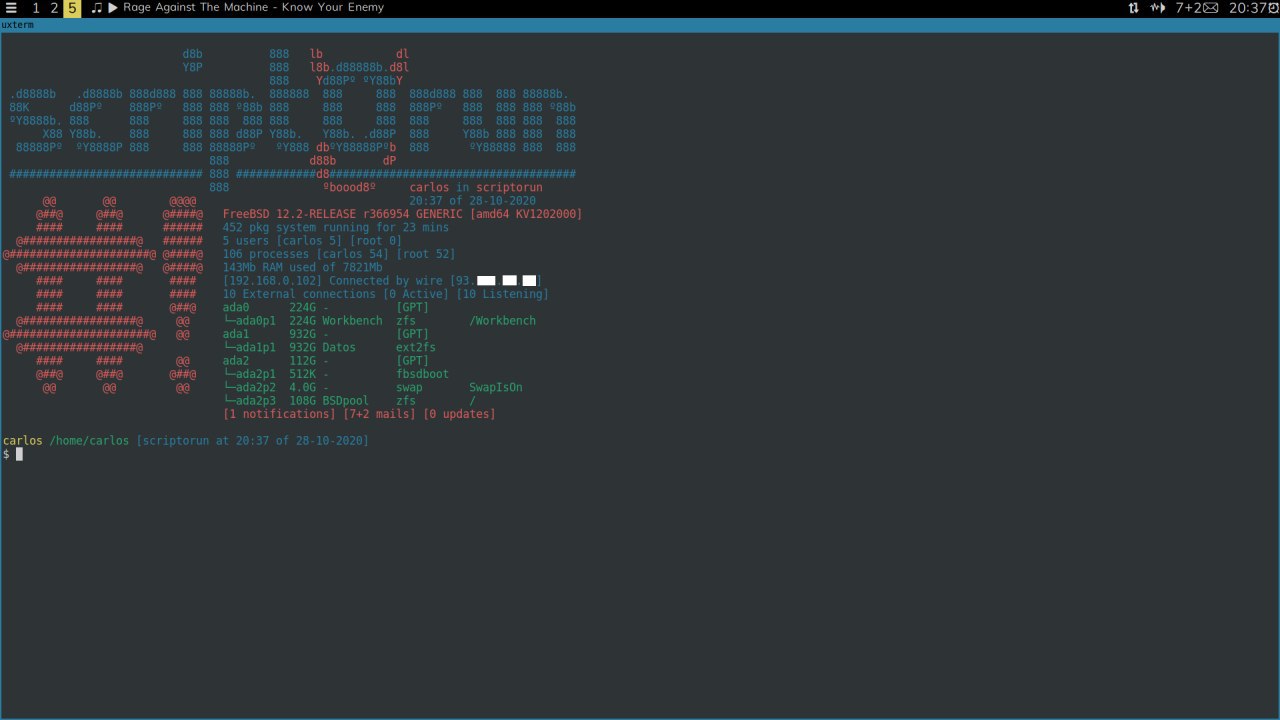
Task: Click the "ada2" disk row
Action: [x=326, y=361]
